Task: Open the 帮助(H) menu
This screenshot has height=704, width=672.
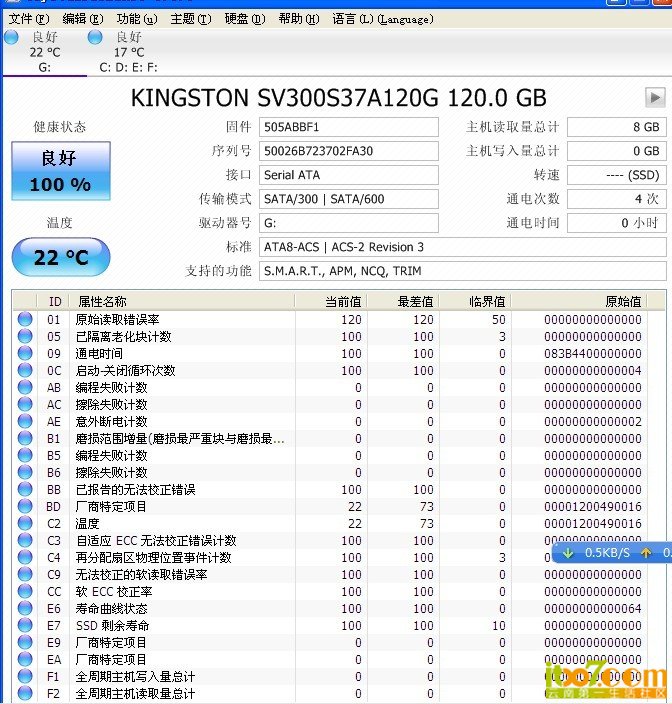Action: [299, 19]
